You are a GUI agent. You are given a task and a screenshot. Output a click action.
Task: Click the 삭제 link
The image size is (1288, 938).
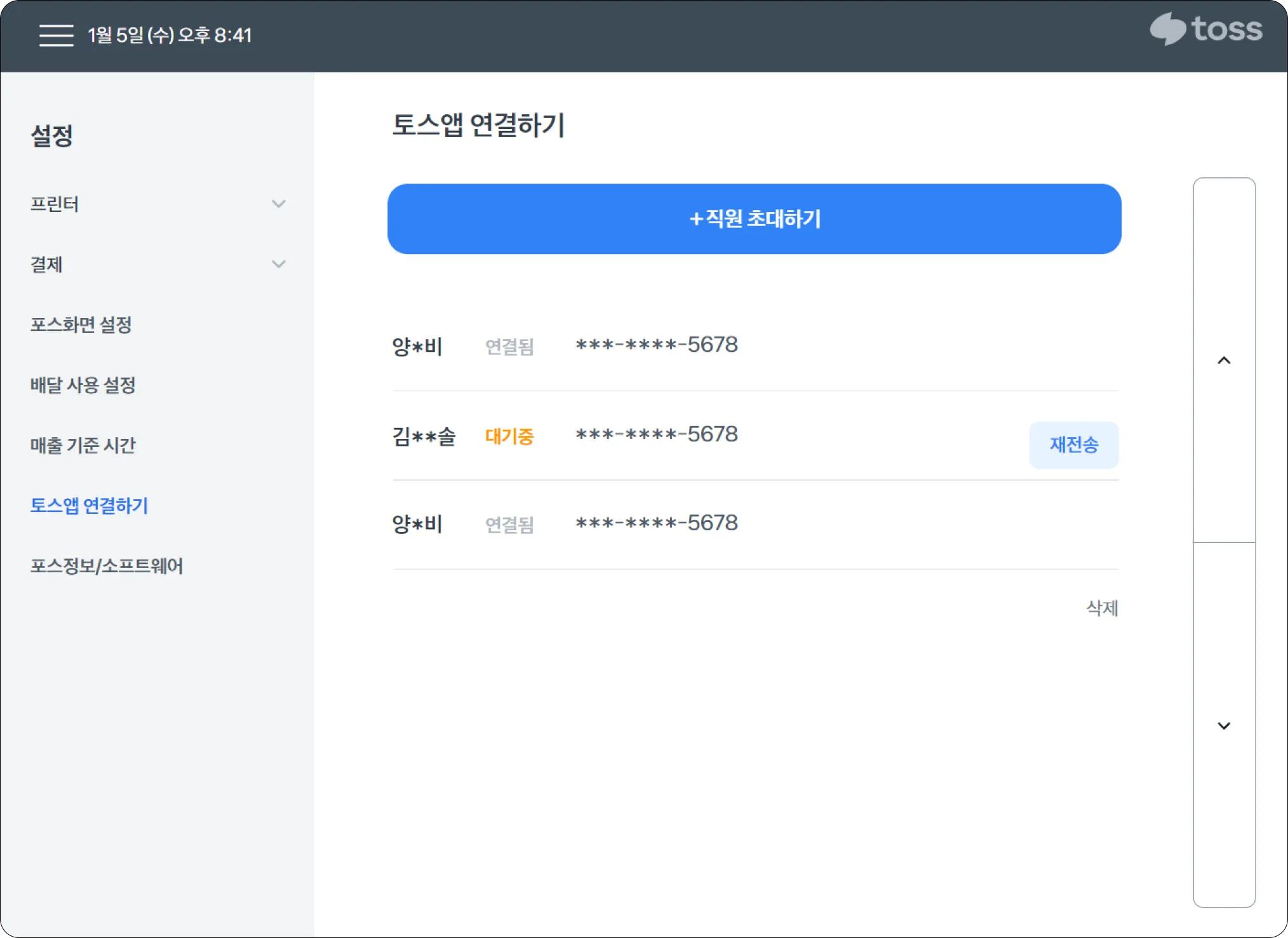pos(1102,608)
